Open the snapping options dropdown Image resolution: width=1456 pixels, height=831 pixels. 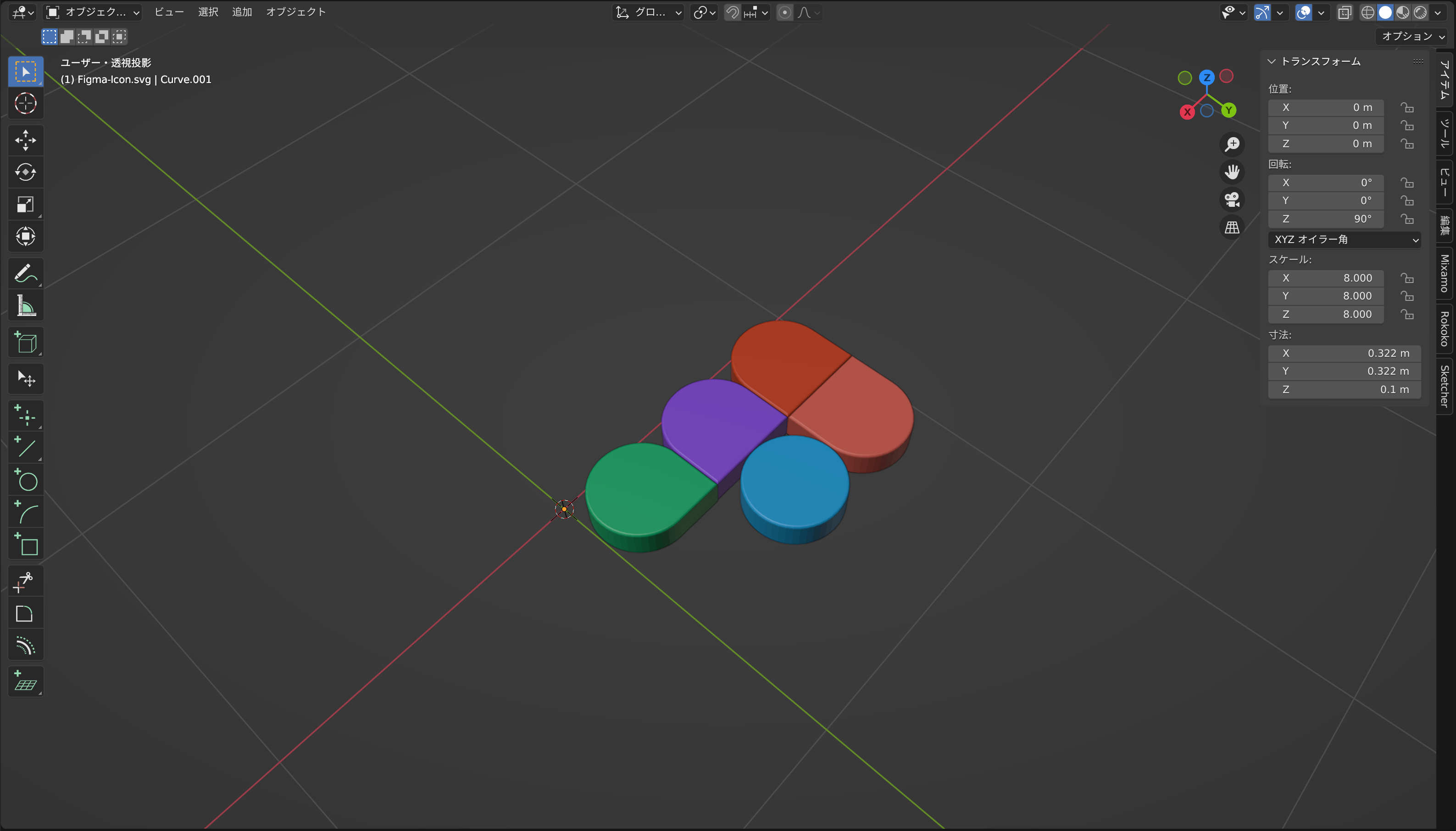(757, 12)
